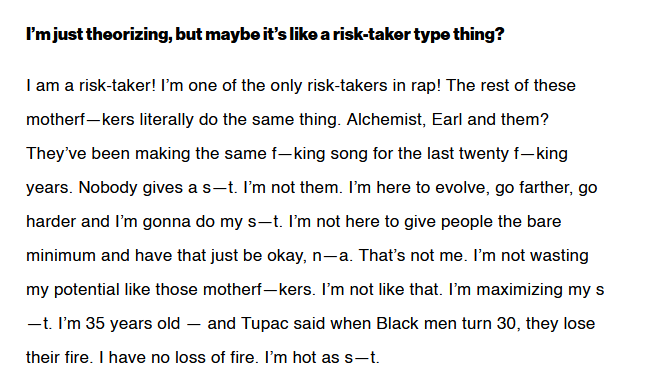Click the name "Earl" in the text

point(447,119)
